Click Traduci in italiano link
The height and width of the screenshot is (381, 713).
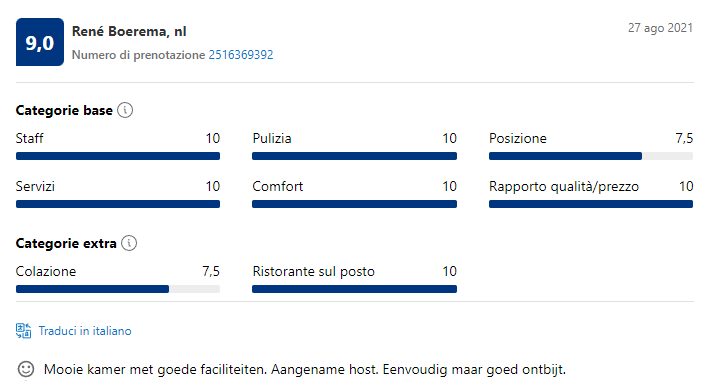point(85,331)
